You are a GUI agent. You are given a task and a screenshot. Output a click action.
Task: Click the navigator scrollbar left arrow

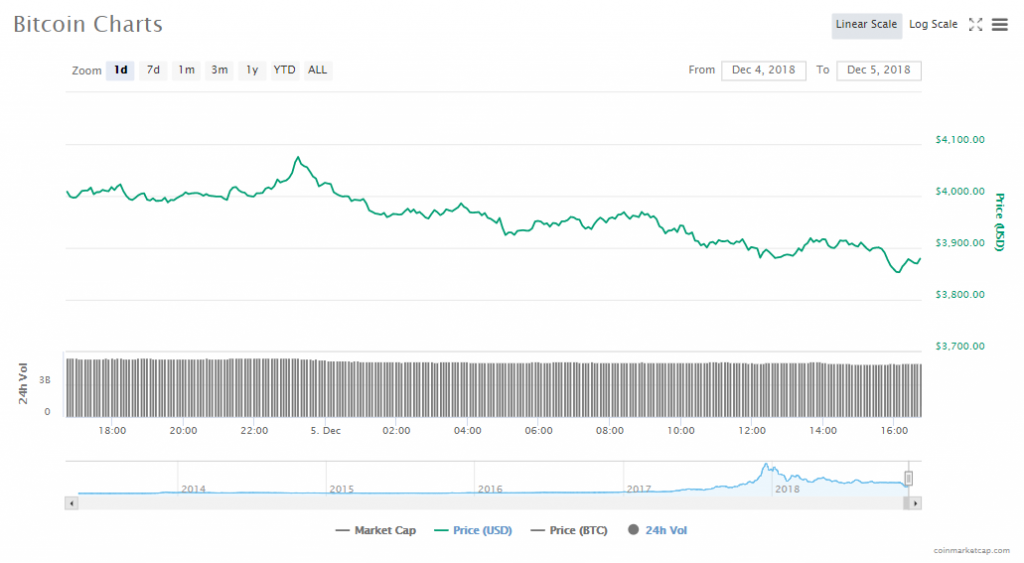click(x=70, y=503)
